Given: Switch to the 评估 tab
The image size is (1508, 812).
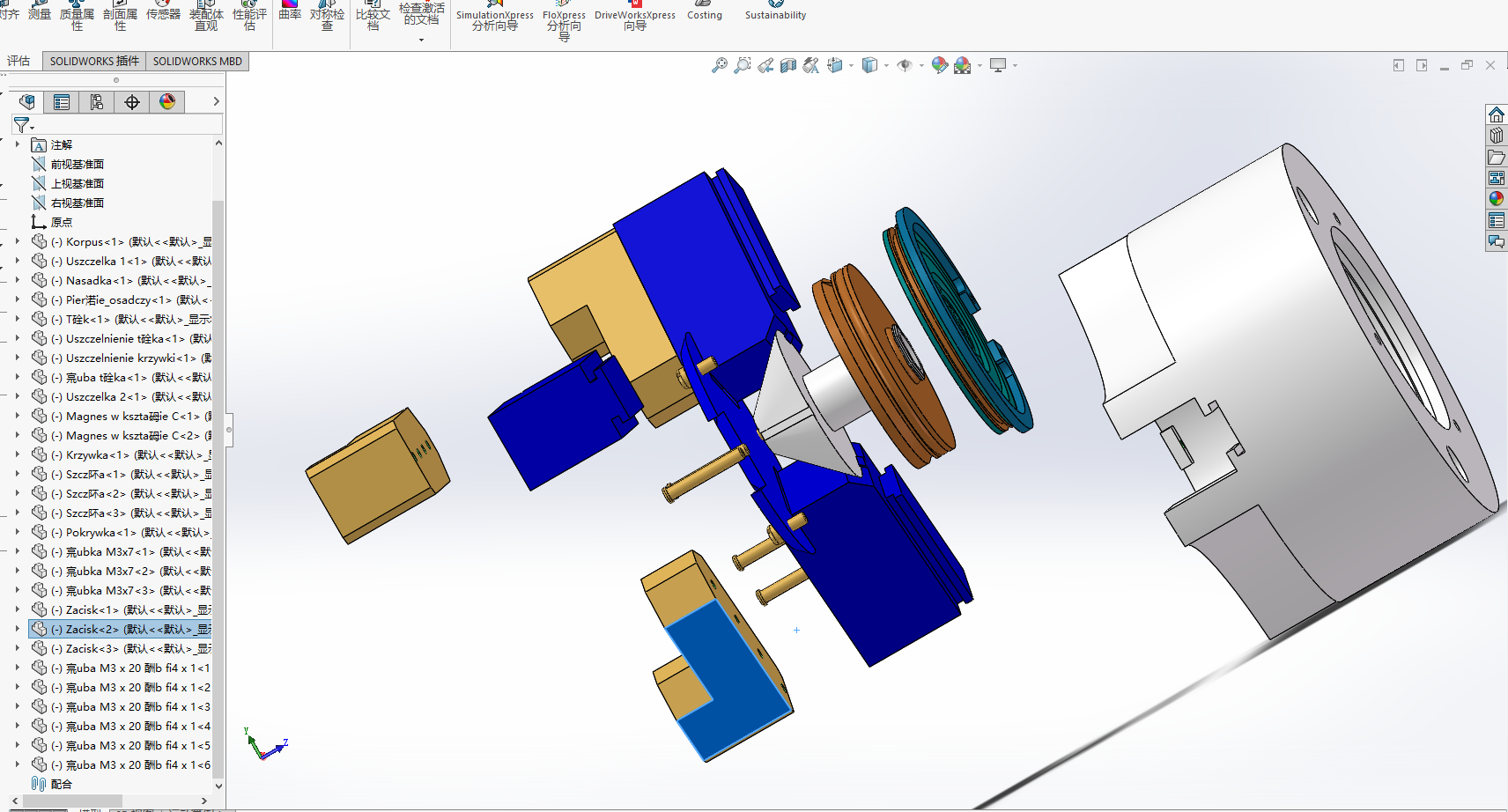Looking at the screenshot, I should point(18,61).
